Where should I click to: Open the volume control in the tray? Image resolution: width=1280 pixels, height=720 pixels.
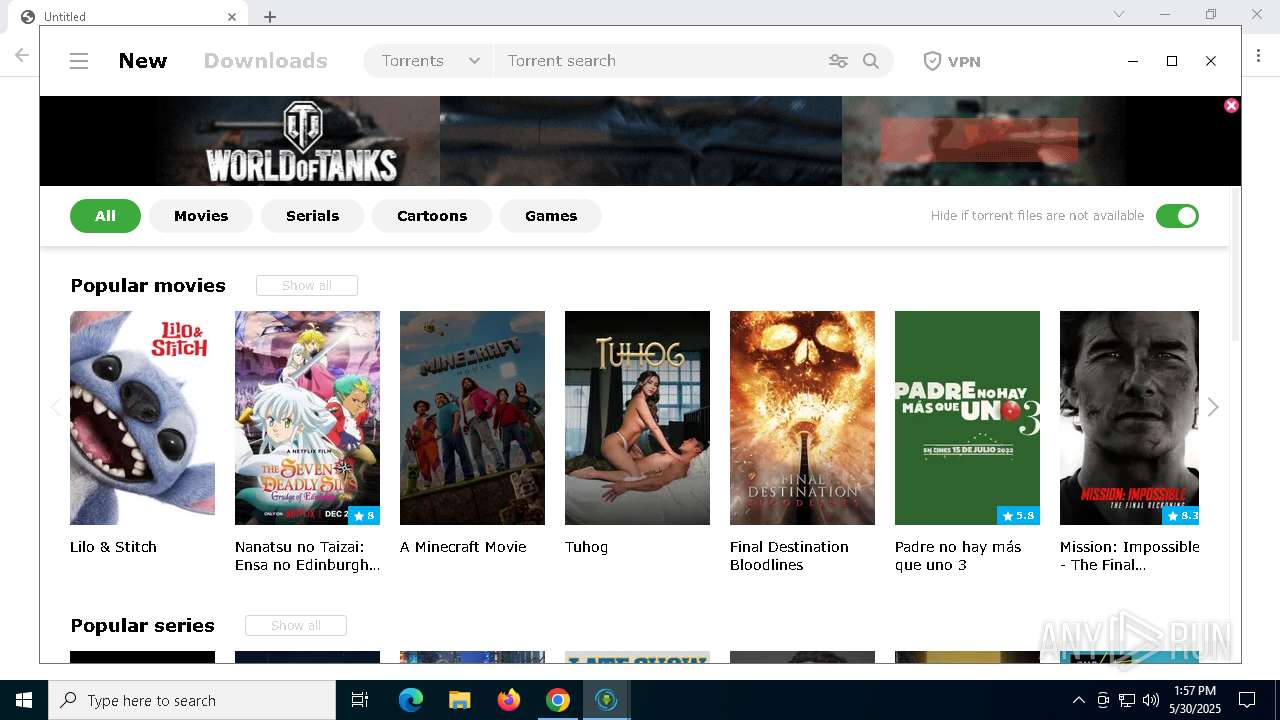(1150, 700)
